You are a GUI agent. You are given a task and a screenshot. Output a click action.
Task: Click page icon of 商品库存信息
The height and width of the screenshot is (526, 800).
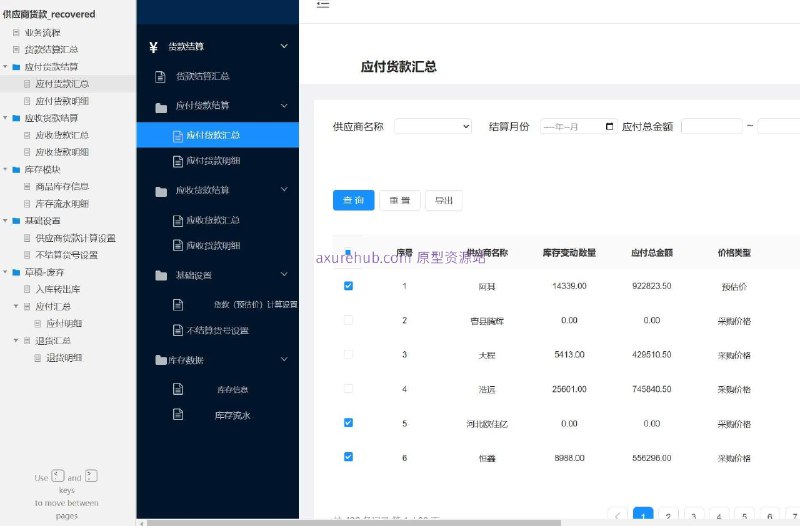27,187
